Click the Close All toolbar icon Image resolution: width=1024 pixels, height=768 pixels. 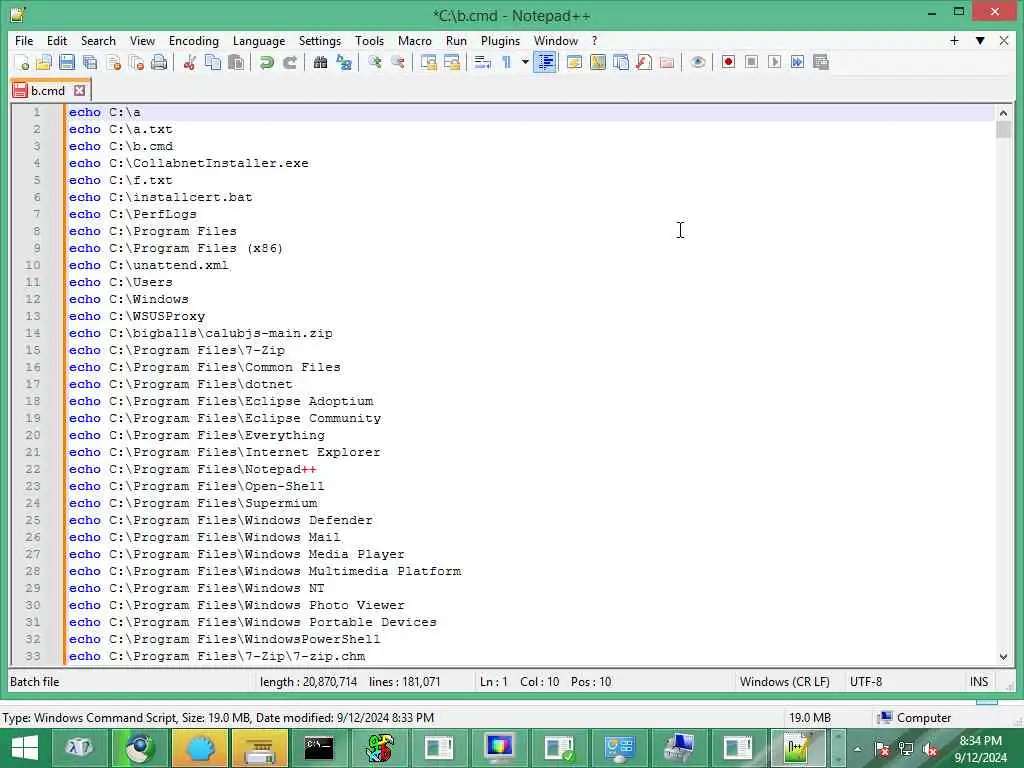click(136, 62)
